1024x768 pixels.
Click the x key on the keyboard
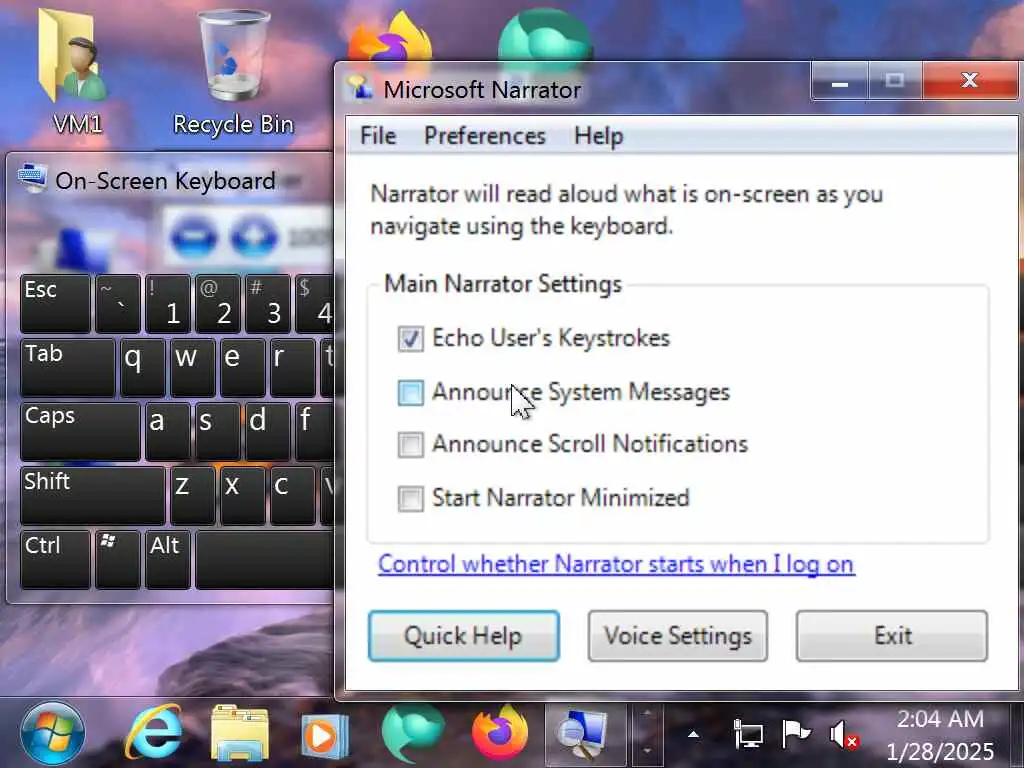(x=243, y=496)
